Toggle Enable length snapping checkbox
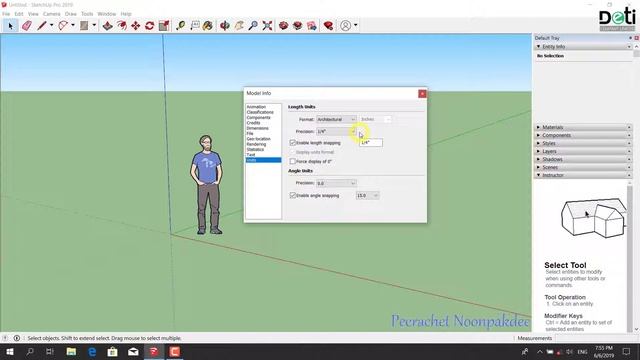640x360 pixels. tap(293, 142)
